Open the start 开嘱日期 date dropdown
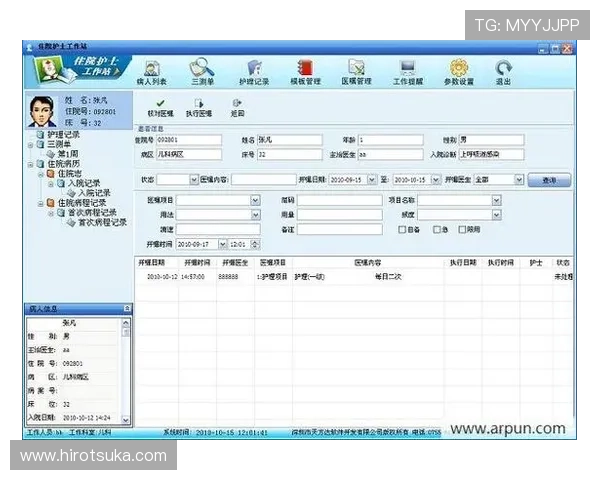The image size is (600, 480). pyautogui.click(x=372, y=180)
